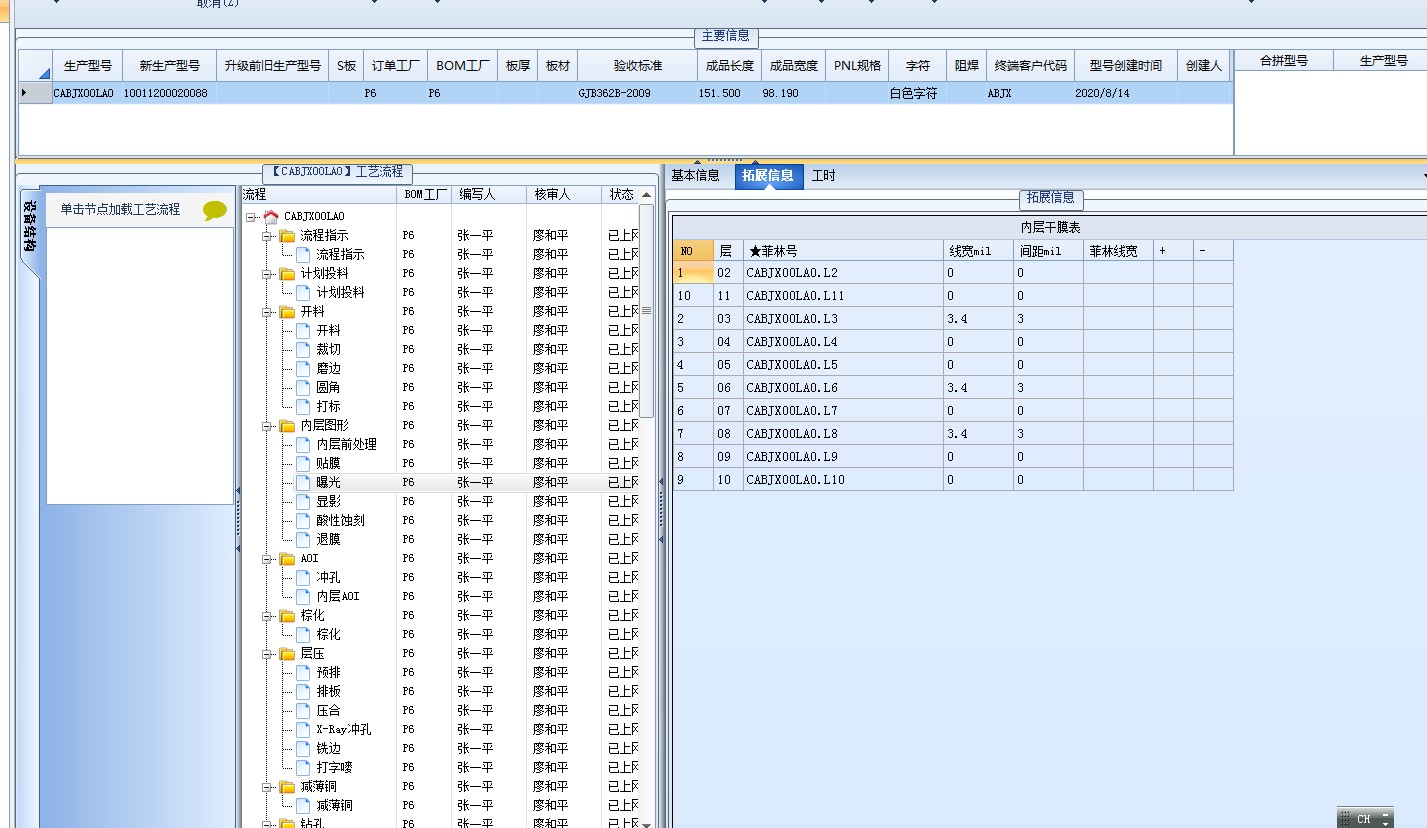
Task: Select the vertical 设备结构 side tab
Action: pos(29,226)
